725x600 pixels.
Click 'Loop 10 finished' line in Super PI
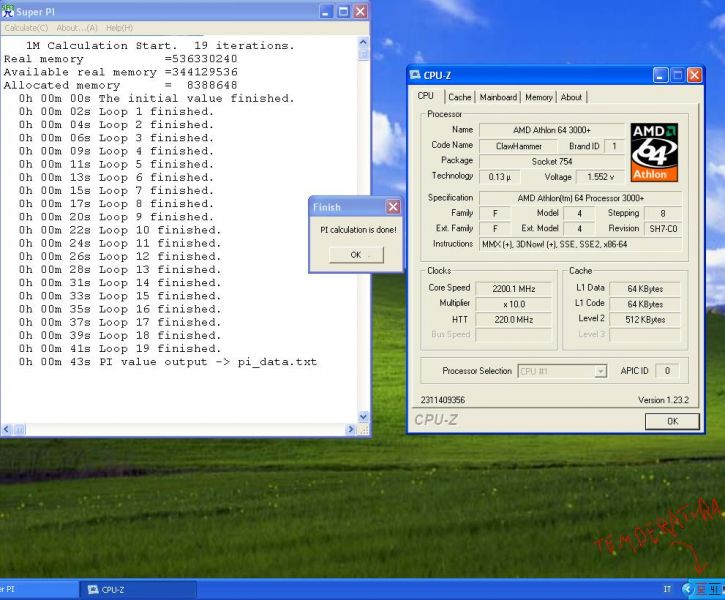[x=120, y=230]
